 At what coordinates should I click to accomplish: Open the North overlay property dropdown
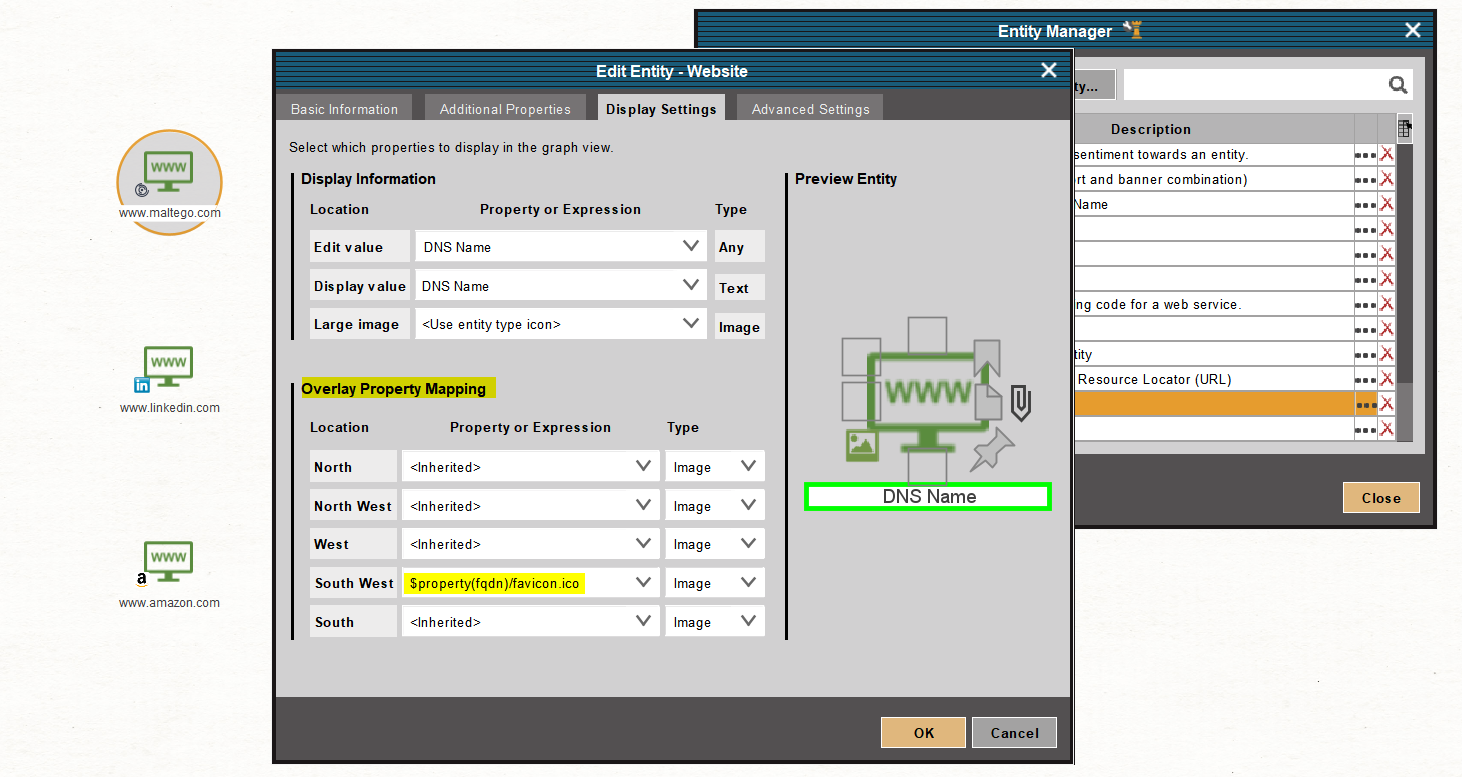tap(530, 466)
